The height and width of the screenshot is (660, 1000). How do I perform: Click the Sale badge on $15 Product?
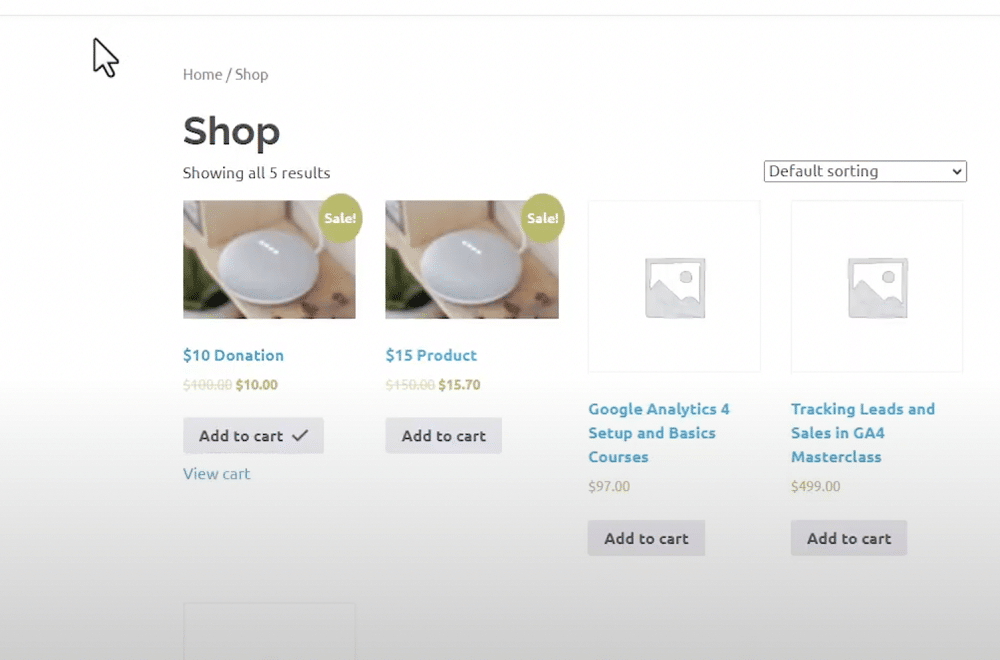(543, 218)
